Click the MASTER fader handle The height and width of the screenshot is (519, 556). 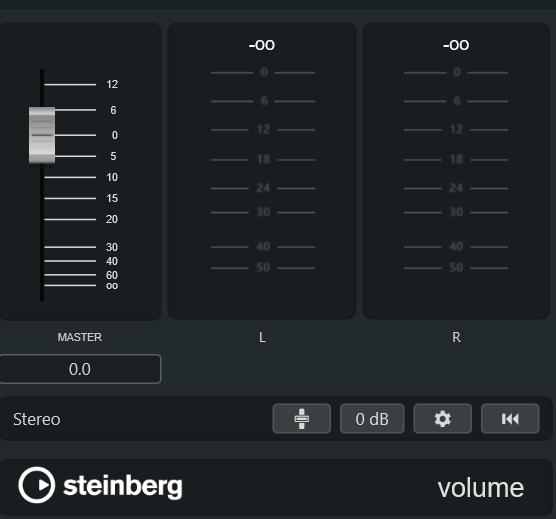point(42,135)
